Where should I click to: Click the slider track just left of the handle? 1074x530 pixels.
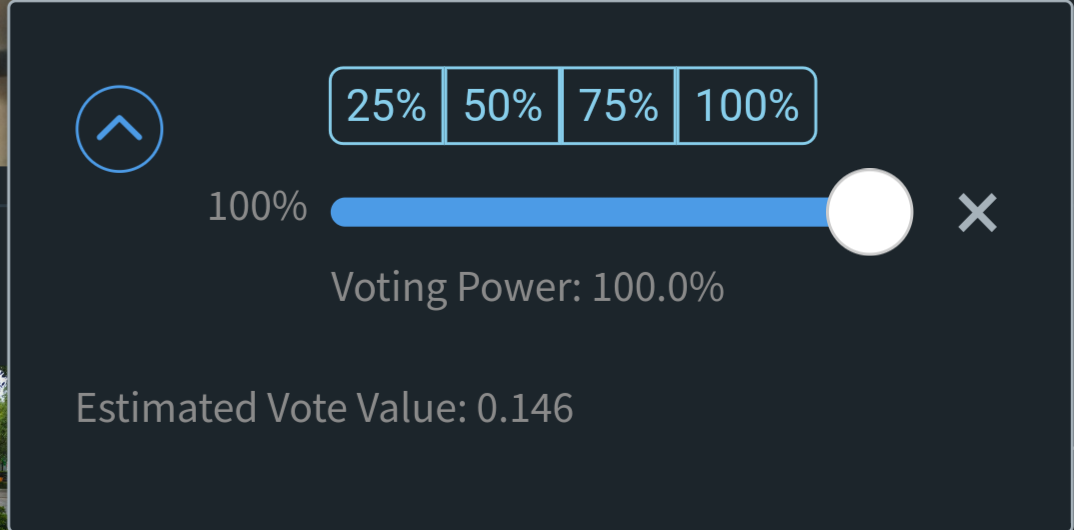(805, 212)
